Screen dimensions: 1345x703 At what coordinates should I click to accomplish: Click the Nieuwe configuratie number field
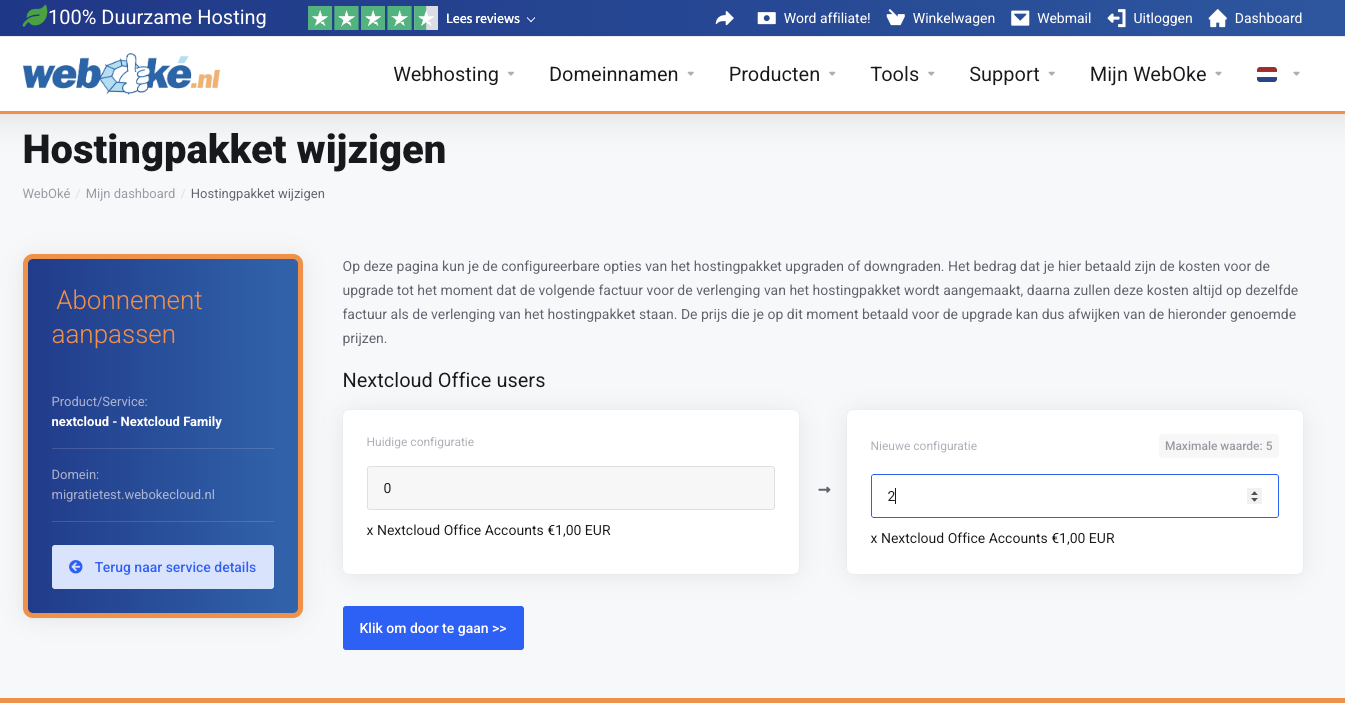pos(1074,496)
